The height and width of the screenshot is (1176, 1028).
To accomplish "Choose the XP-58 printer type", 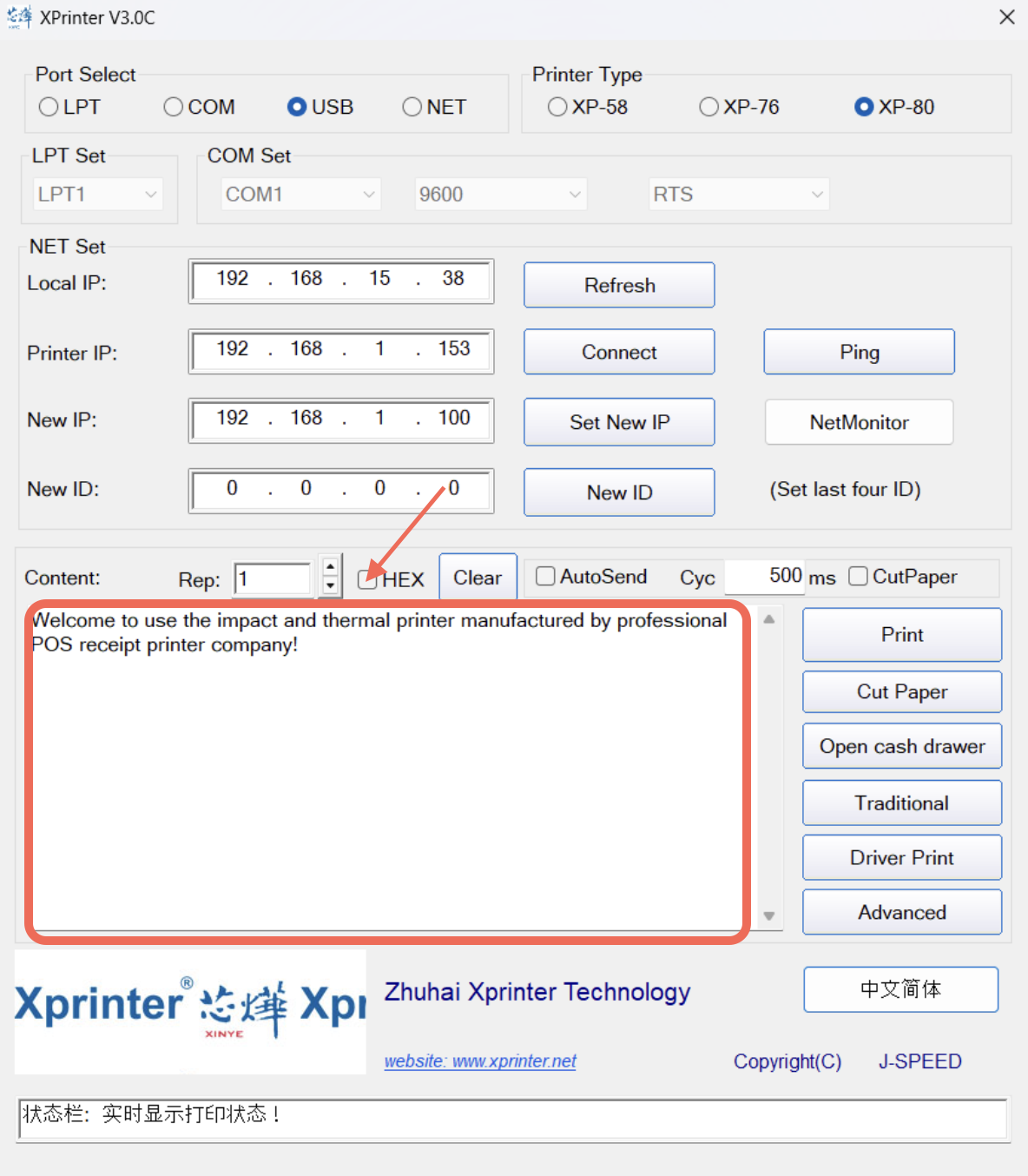I will 557,107.
